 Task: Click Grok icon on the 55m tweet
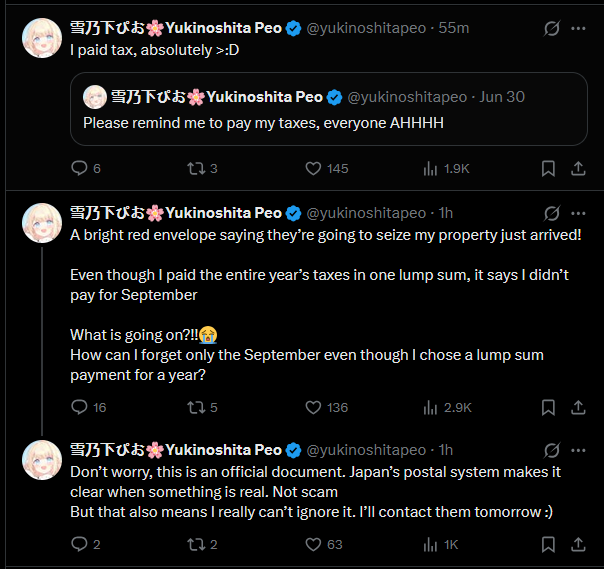[x=550, y=28]
